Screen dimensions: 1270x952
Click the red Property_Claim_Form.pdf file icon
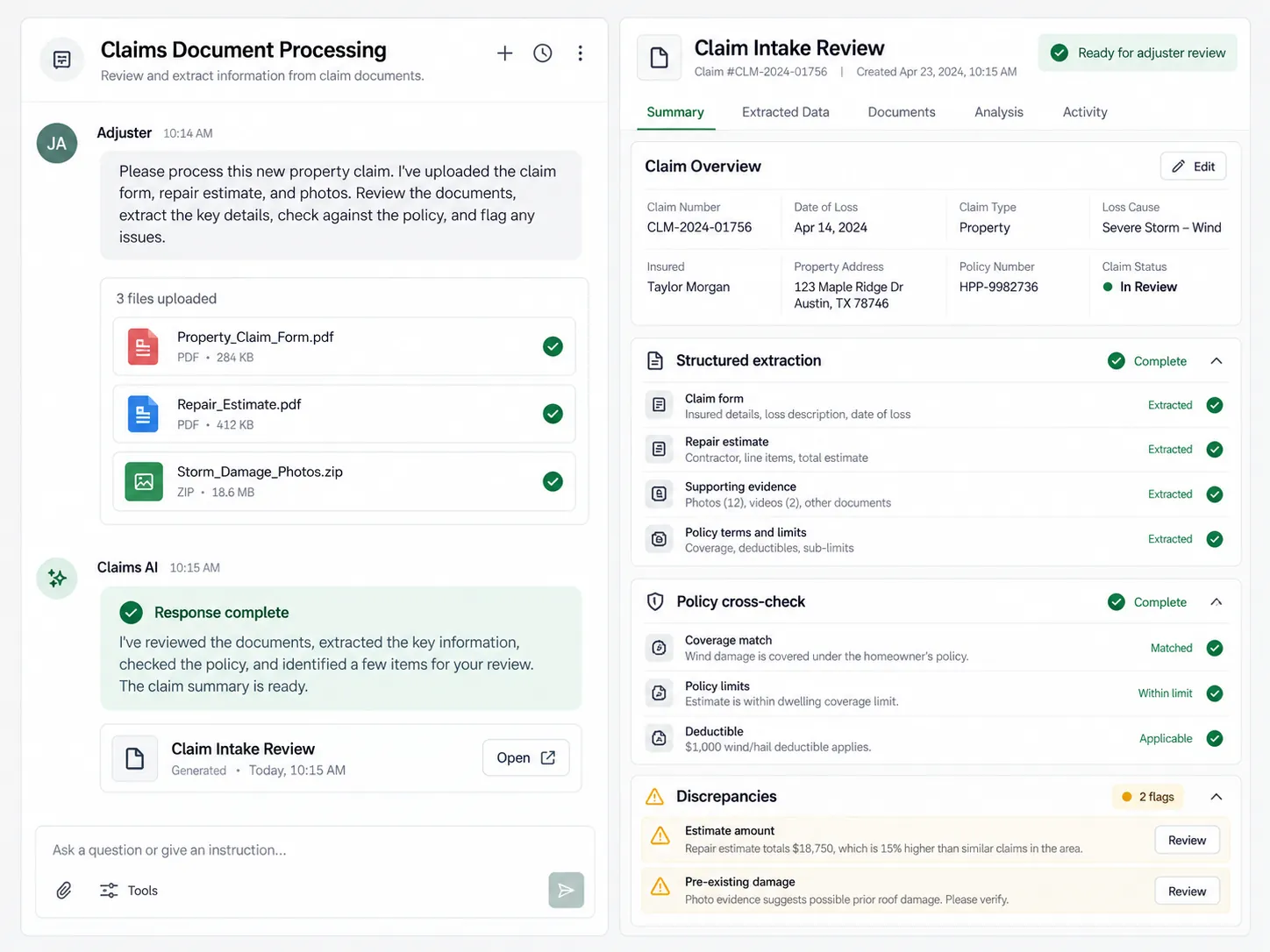[143, 346]
